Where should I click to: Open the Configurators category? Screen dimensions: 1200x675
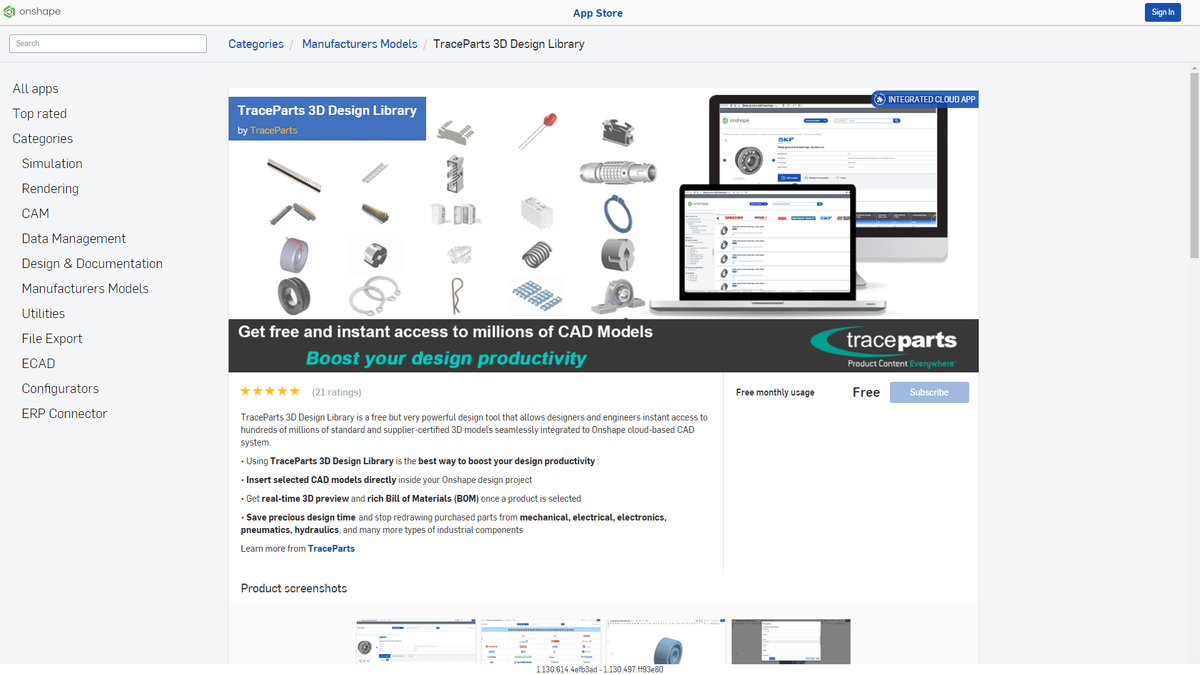[x=60, y=389]
